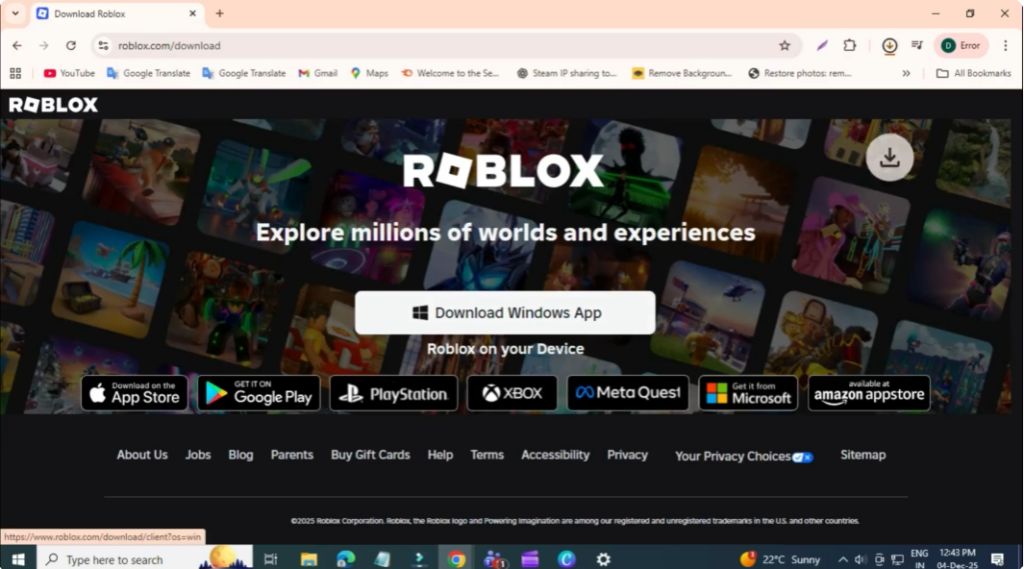Click the Get it on Google Play badge

coord(259,393)
